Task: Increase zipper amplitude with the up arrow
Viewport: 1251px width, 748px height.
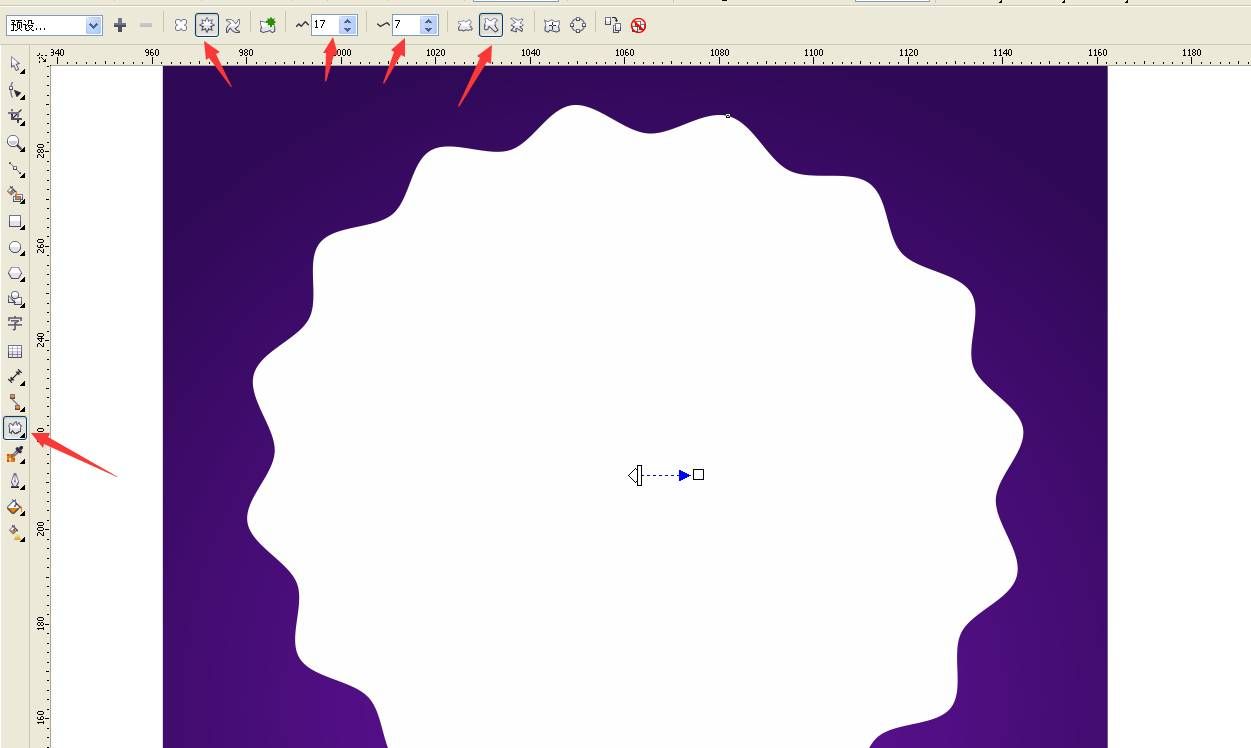Action: tap(348, 20)
